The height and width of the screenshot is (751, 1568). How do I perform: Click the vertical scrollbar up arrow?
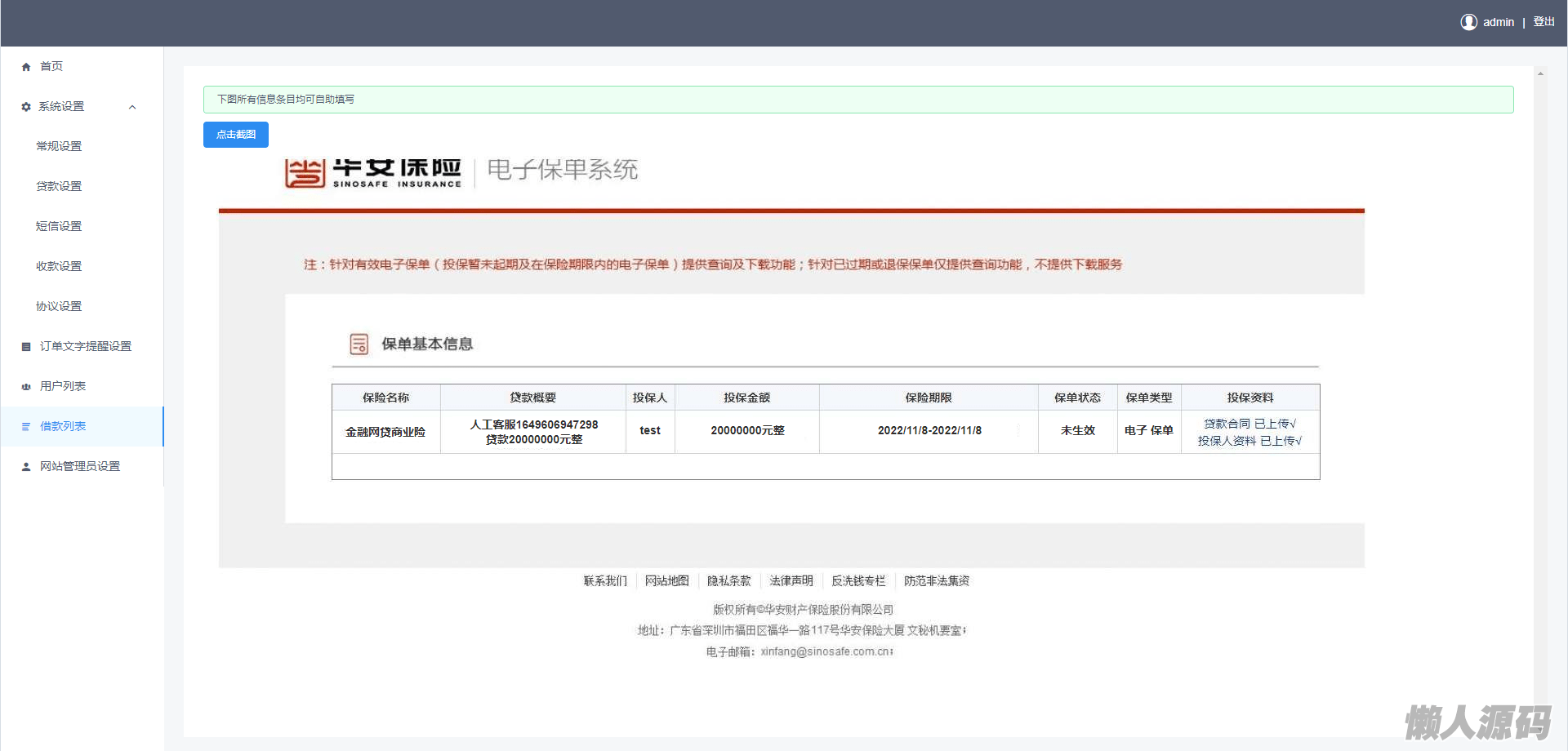pos(1540,74)
